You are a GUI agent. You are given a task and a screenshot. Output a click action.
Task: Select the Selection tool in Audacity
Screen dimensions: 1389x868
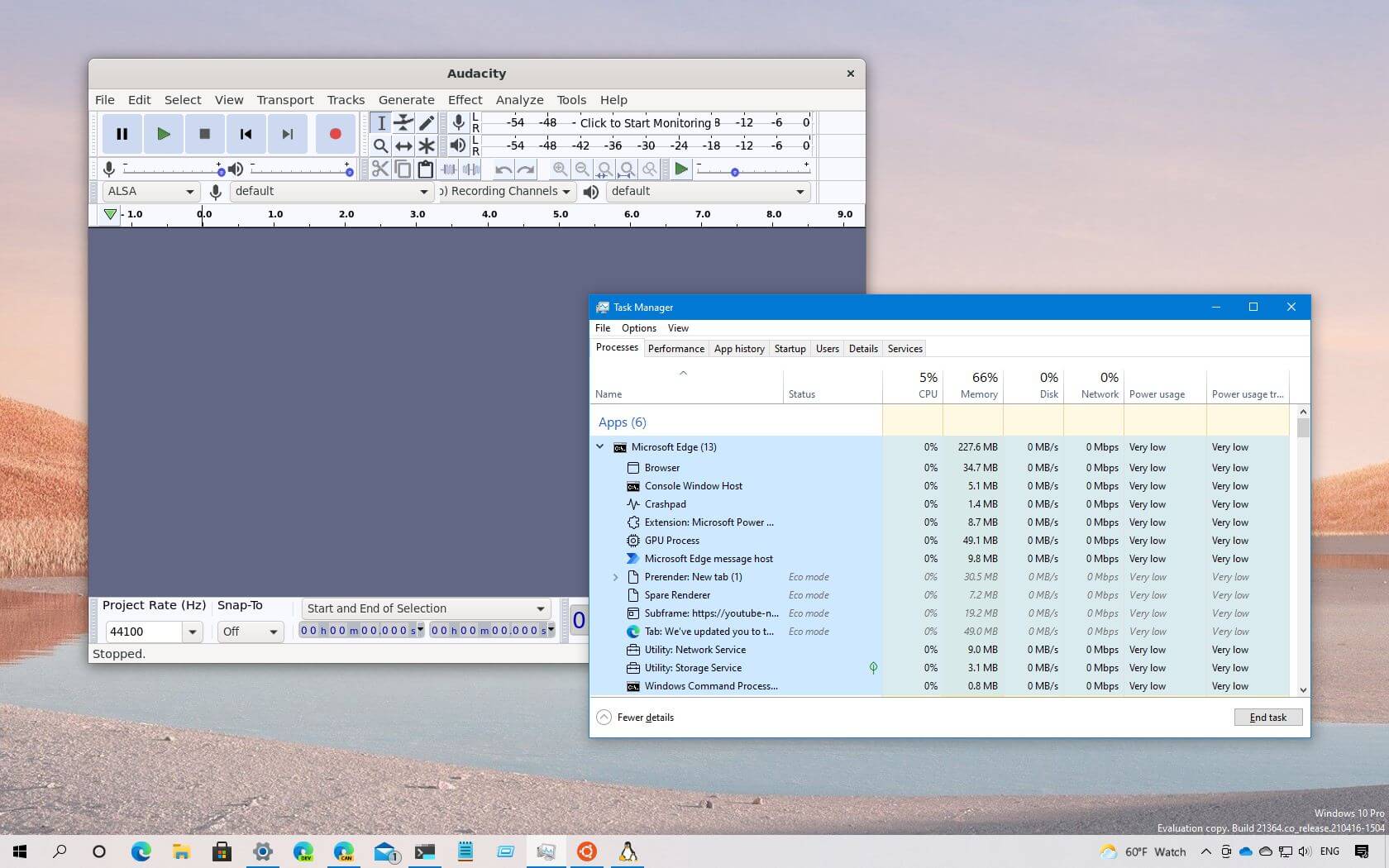[x=381, y=122]
